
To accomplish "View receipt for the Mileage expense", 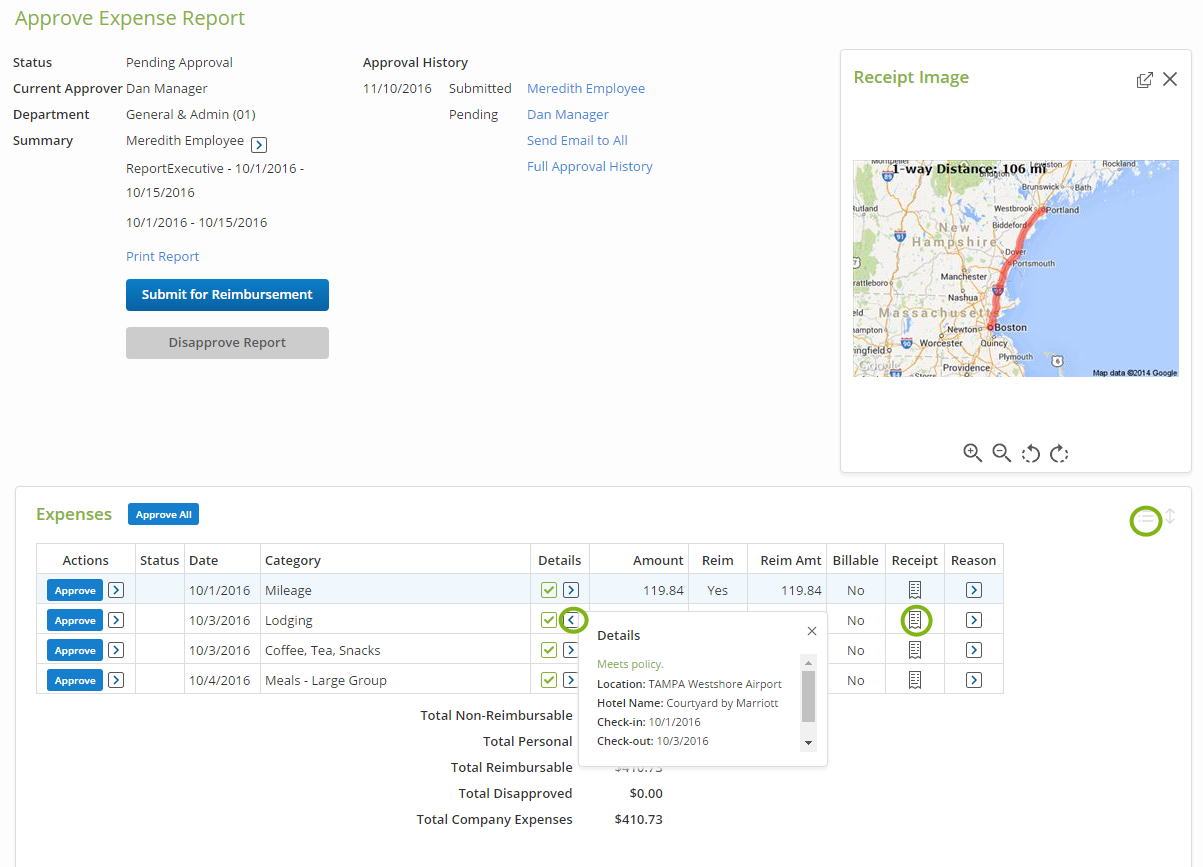I will coord(915,590).
